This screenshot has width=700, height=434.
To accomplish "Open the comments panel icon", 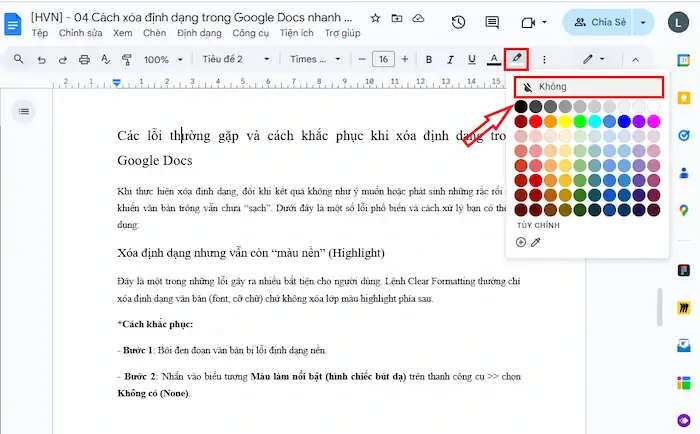I will click(492, 22).
